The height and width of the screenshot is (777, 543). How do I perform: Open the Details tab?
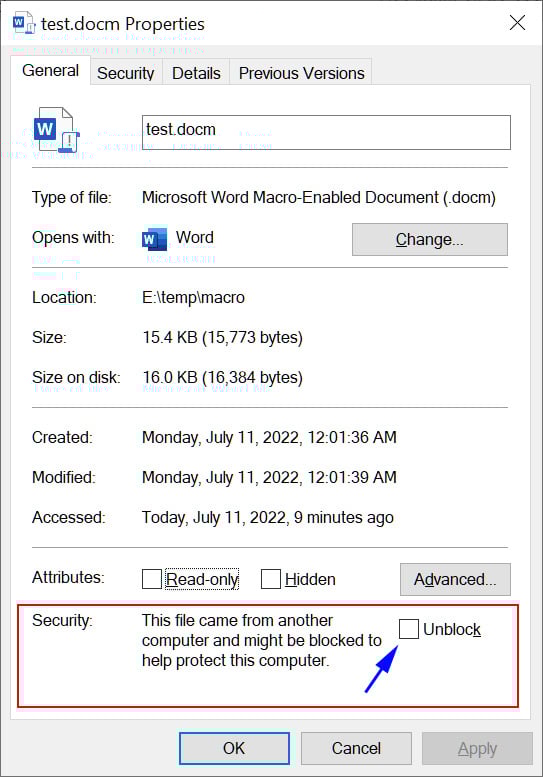tap(196, 73)
